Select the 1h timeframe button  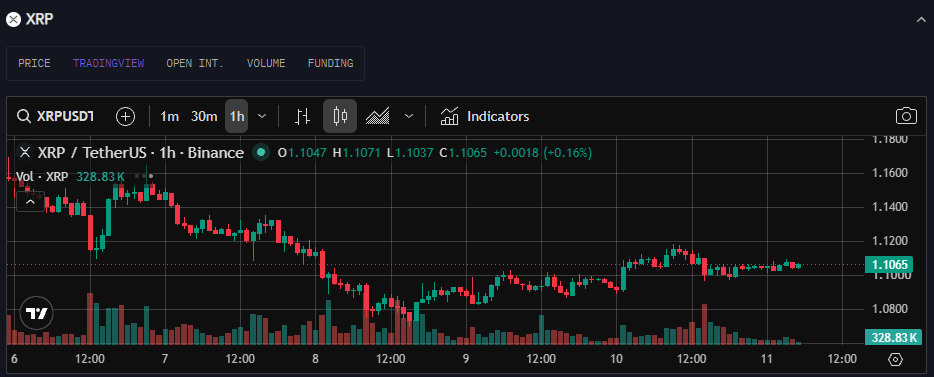236,116
